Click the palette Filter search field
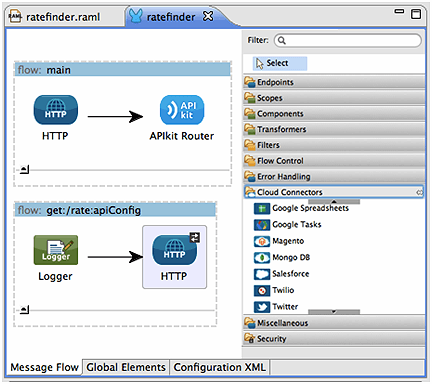 348,41
